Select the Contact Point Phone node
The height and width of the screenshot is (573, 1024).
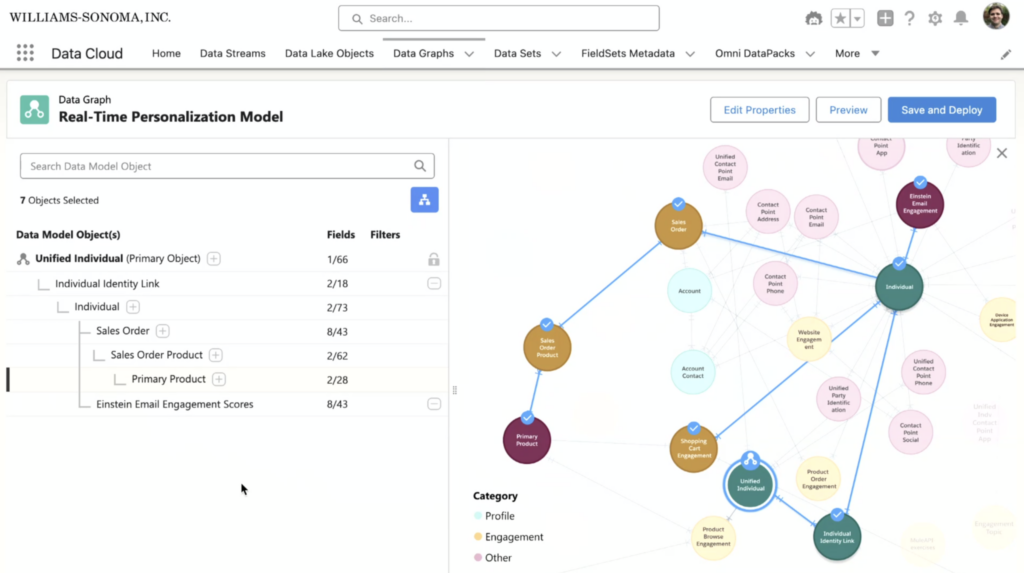775,284
